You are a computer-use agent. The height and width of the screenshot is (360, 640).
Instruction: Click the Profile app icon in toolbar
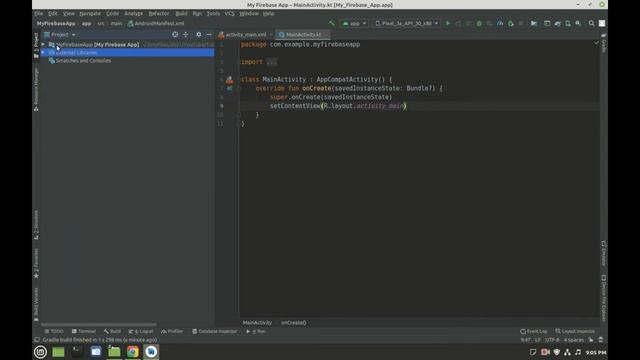point(500,23)
